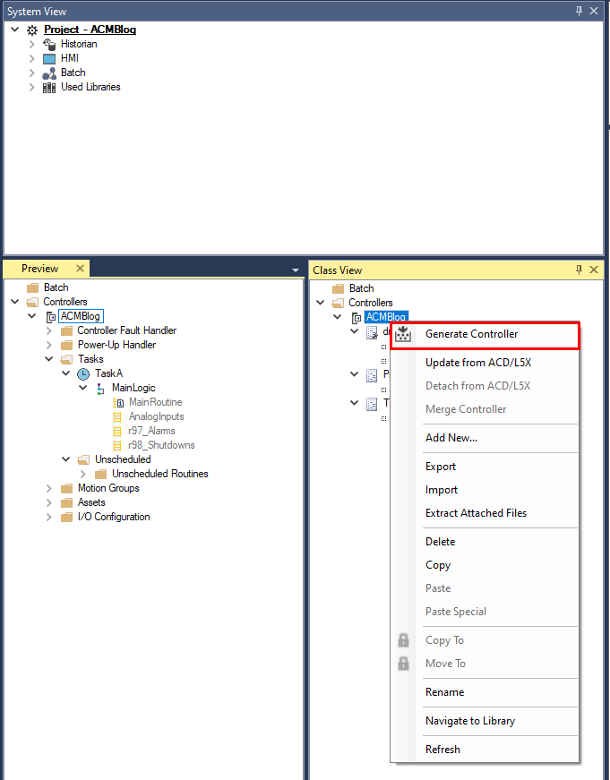This screenshot has width=610, height=780.
Task: Click the TaskA clock icon
Action: point(84,374)
